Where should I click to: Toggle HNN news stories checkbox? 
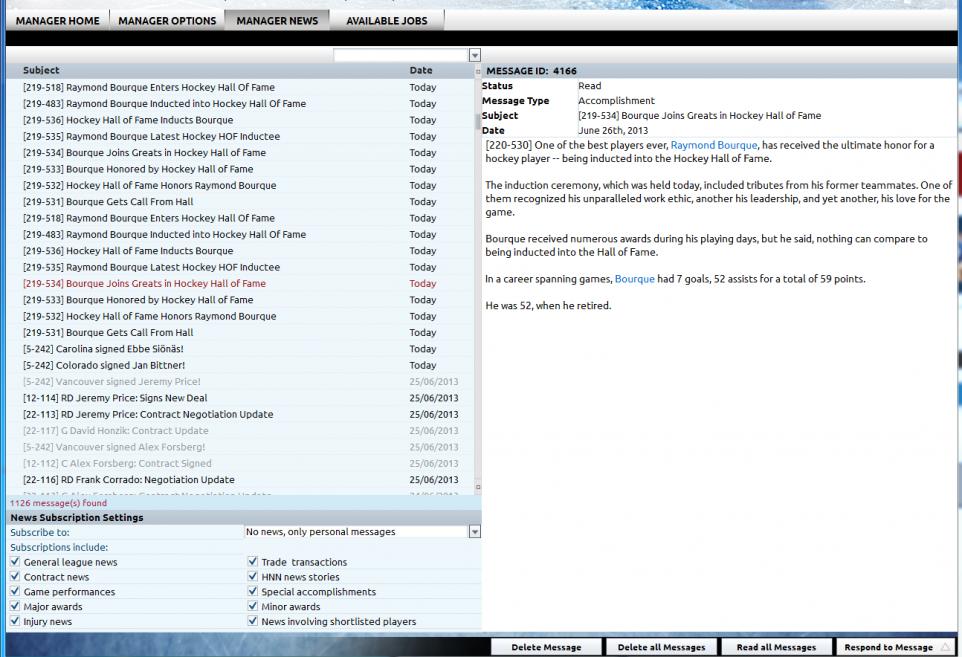253,577
